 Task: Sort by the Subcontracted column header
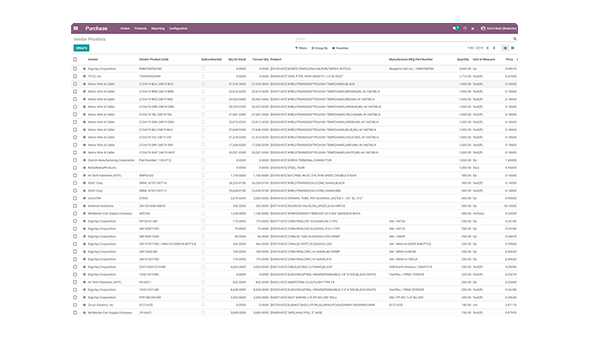pos(211,59)
